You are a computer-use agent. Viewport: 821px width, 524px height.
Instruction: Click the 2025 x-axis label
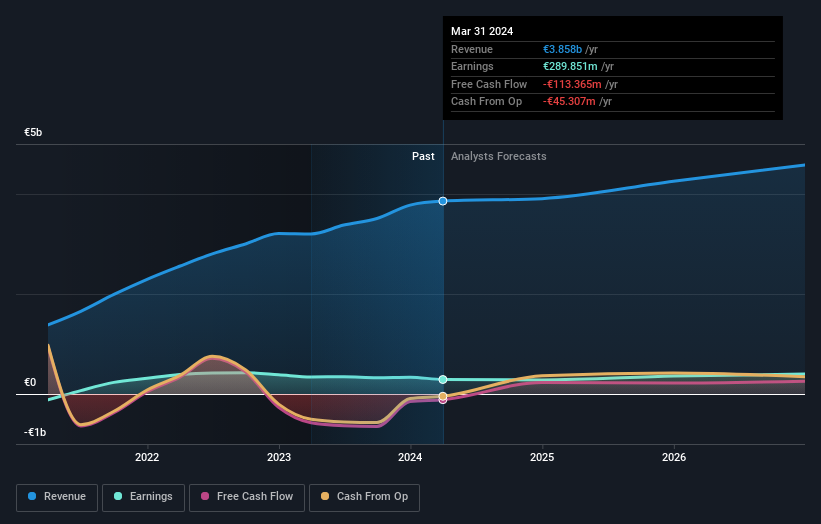542,457
